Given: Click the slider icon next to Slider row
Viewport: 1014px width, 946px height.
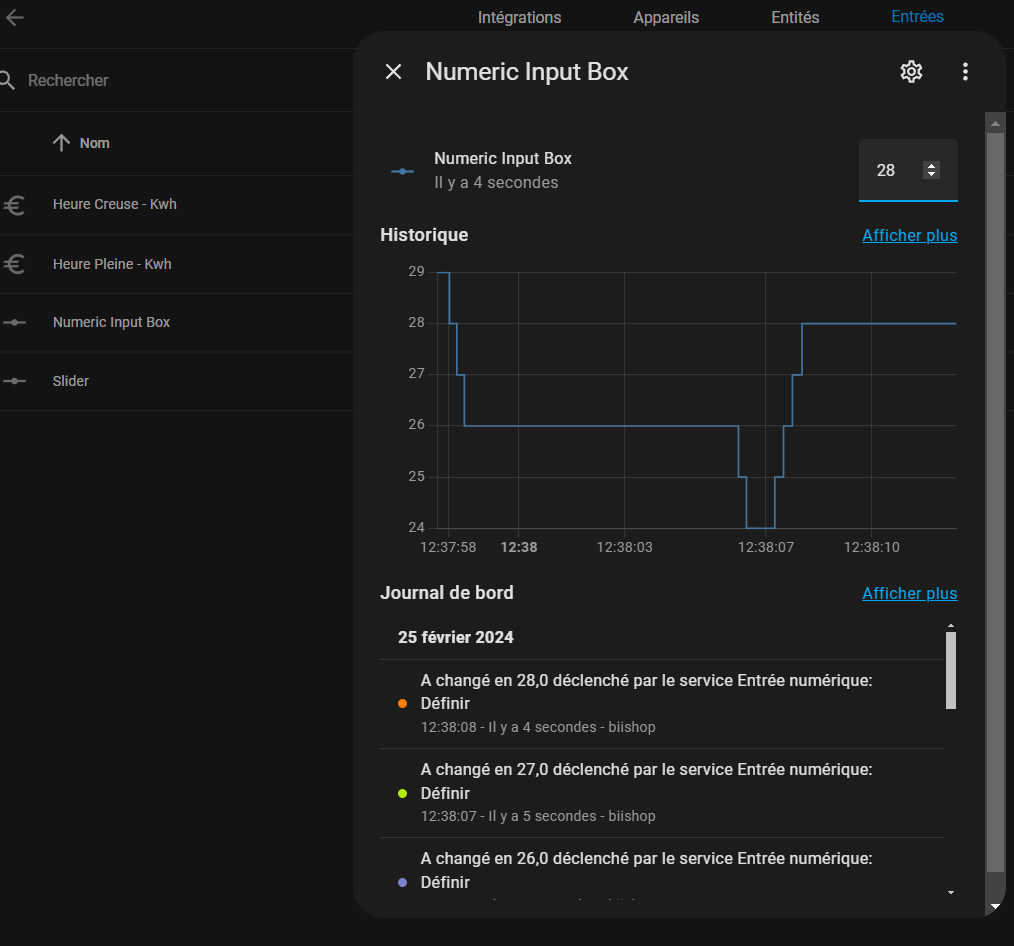Looking at the screenshot, I should click(x=14, y=381).
